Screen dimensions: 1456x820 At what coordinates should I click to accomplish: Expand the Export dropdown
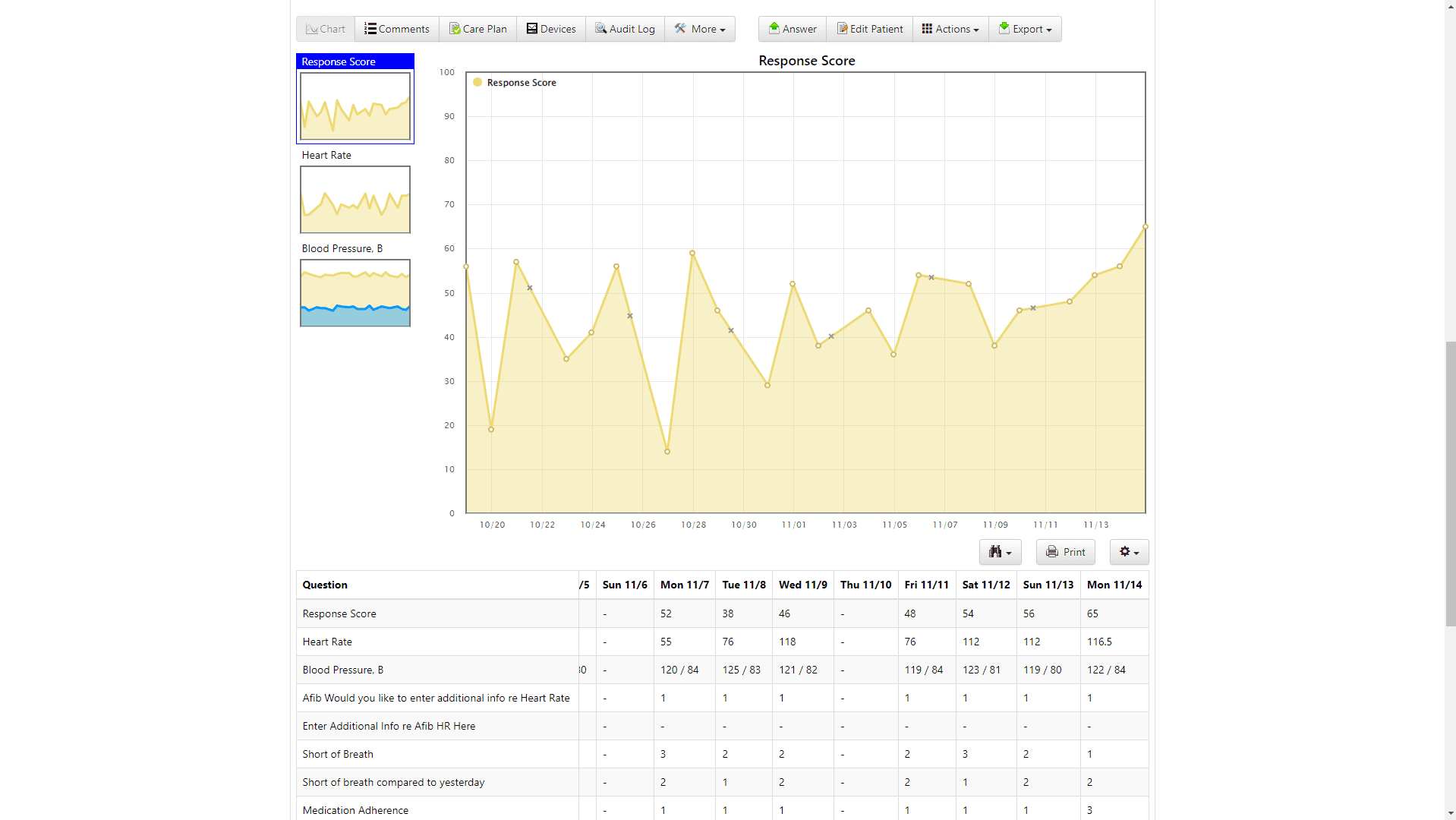(x=1025, y=29)
